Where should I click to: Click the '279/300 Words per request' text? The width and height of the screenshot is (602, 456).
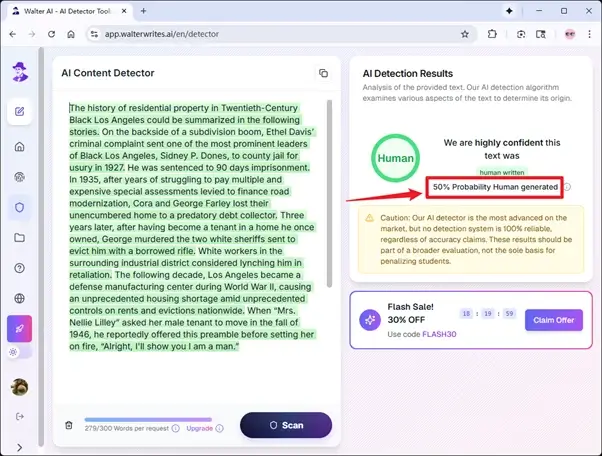(127, 428)
